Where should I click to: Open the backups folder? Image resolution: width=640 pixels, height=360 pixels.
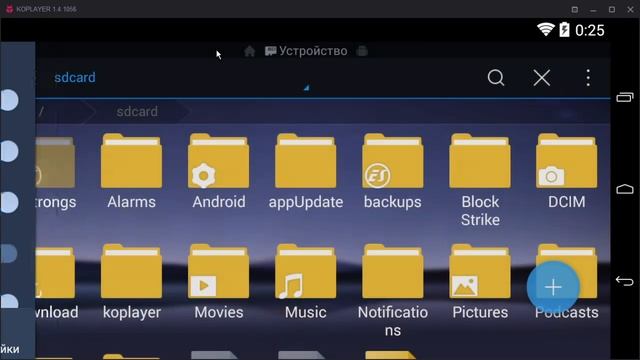pyautogui.click(x=393, y=171)
